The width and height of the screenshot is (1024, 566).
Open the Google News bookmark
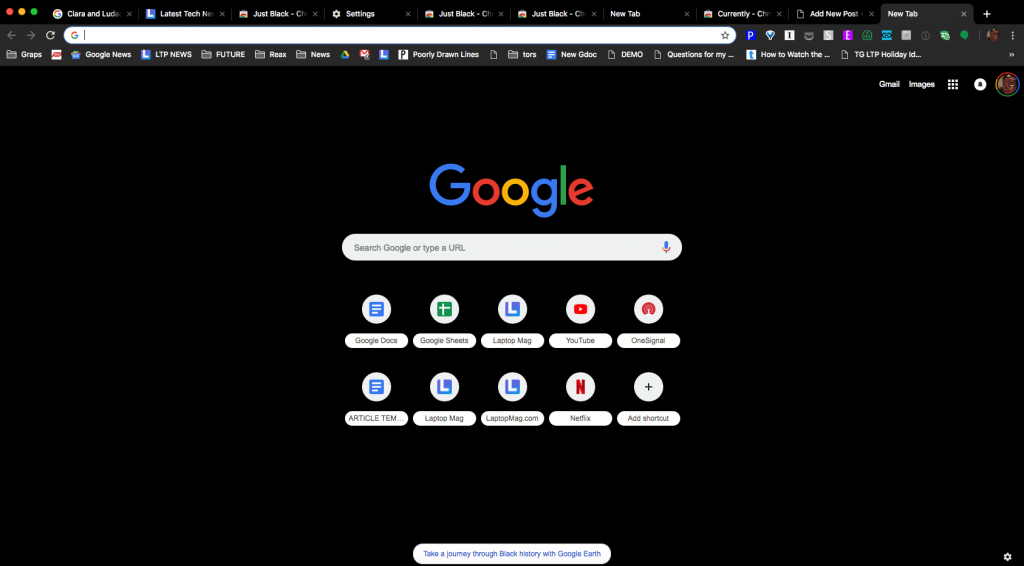101,55
